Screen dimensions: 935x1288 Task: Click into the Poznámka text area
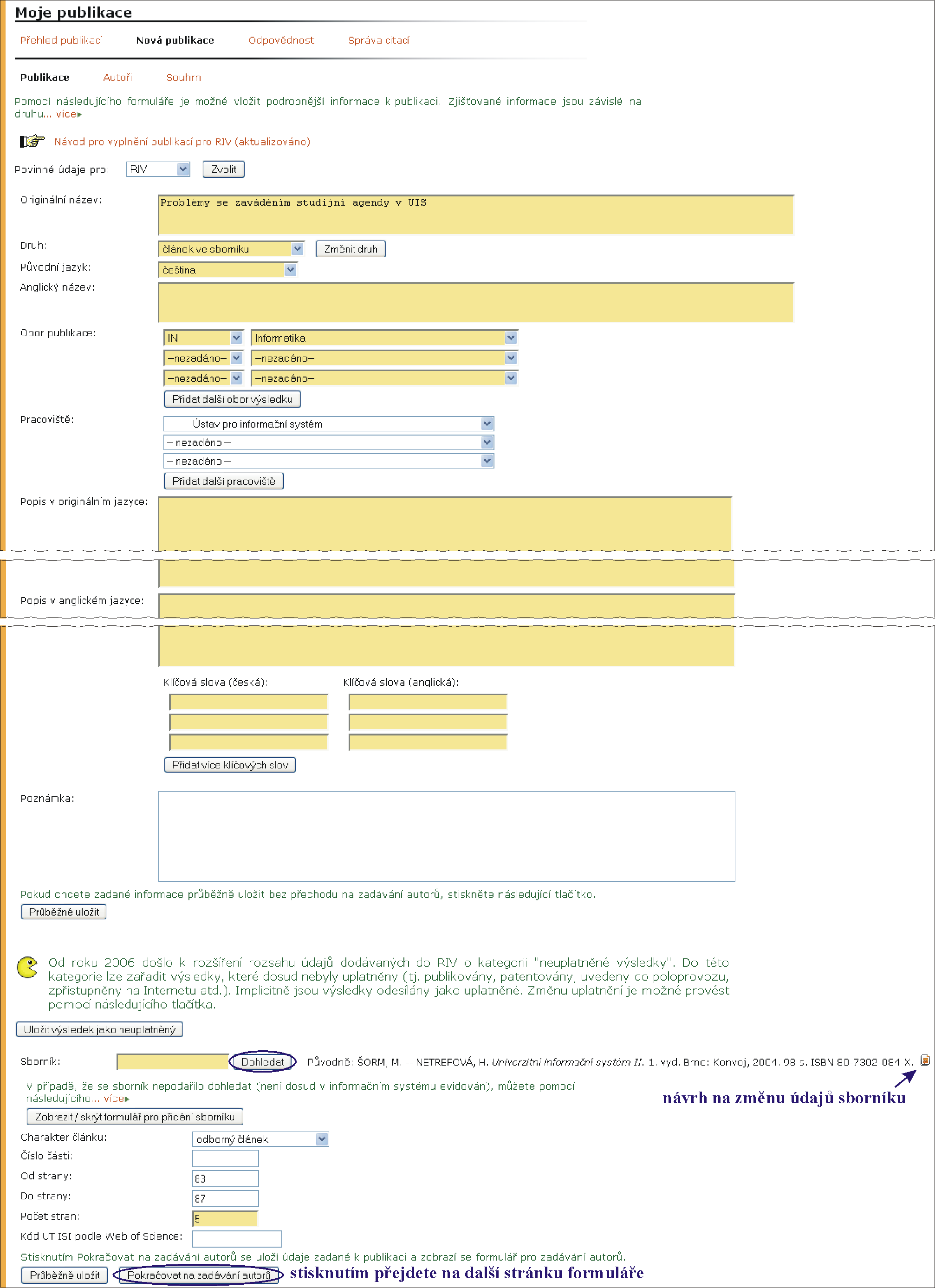click(x=447, y=836)
